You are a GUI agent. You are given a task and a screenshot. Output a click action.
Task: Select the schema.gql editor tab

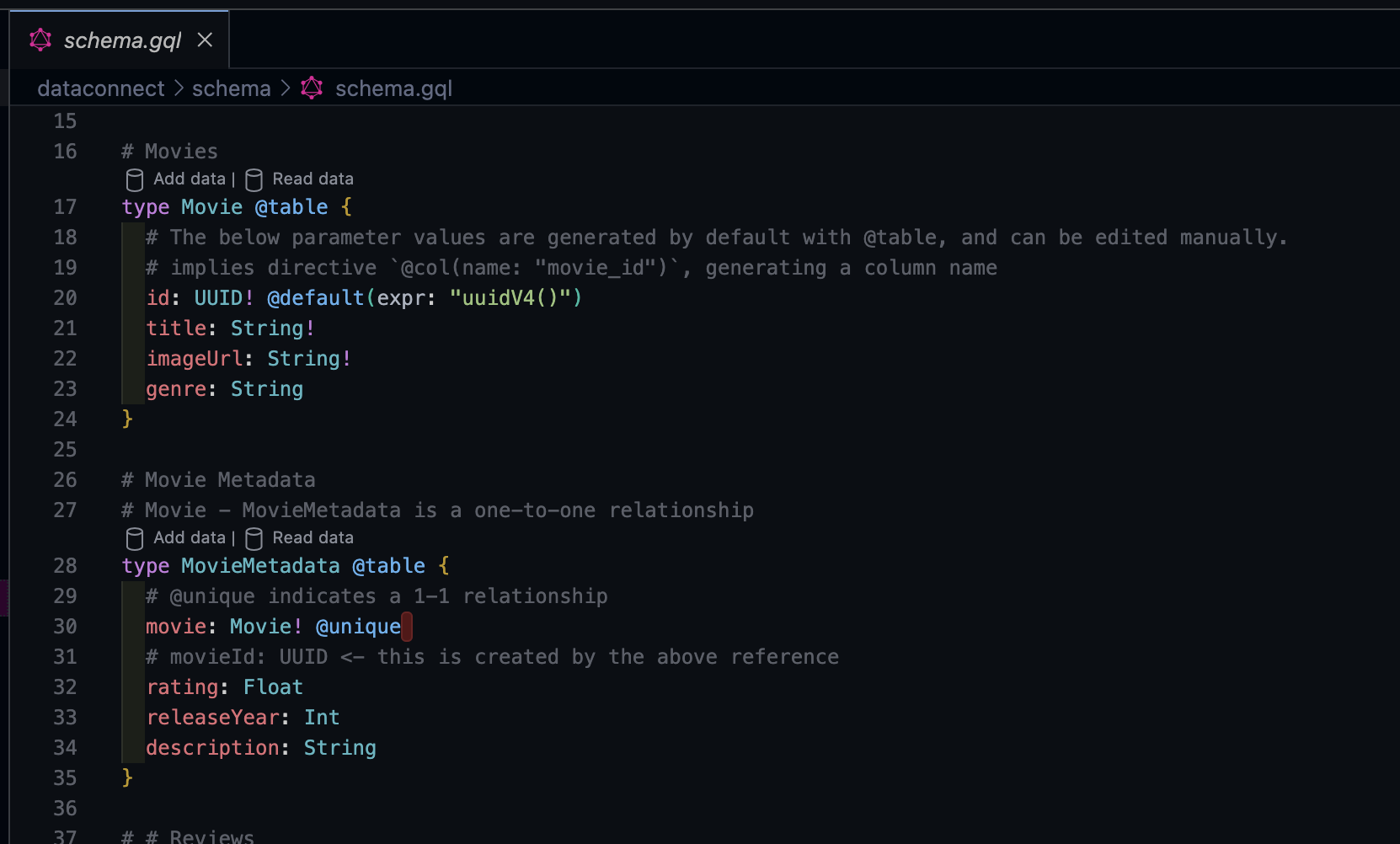click(x=119, y=40)
